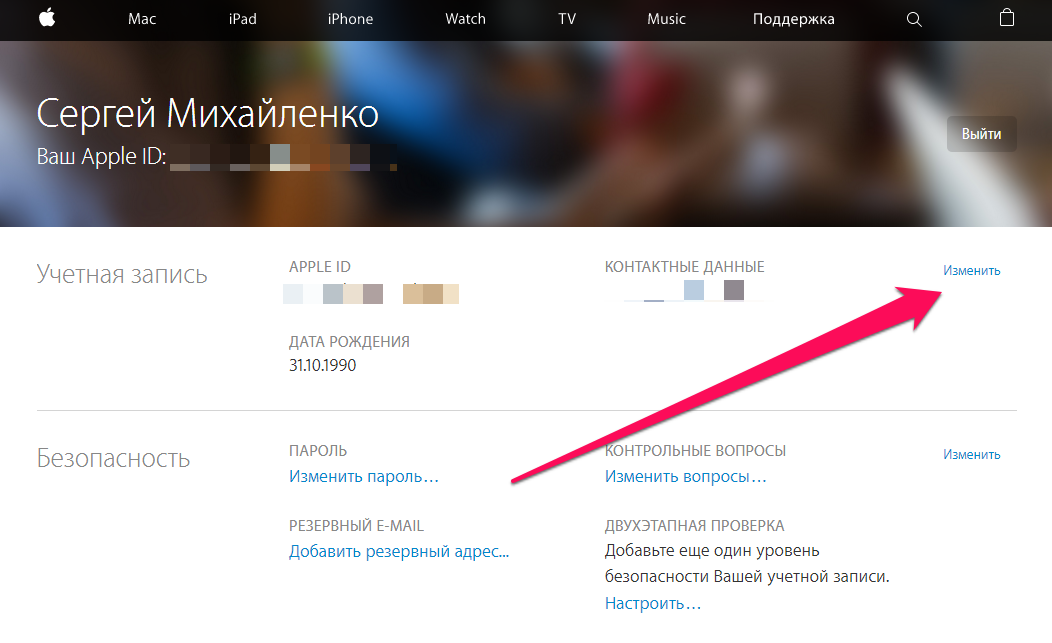Screen dimensions: 1052x643
Task: Open the search magnifier icon
Action: (914, 19)
